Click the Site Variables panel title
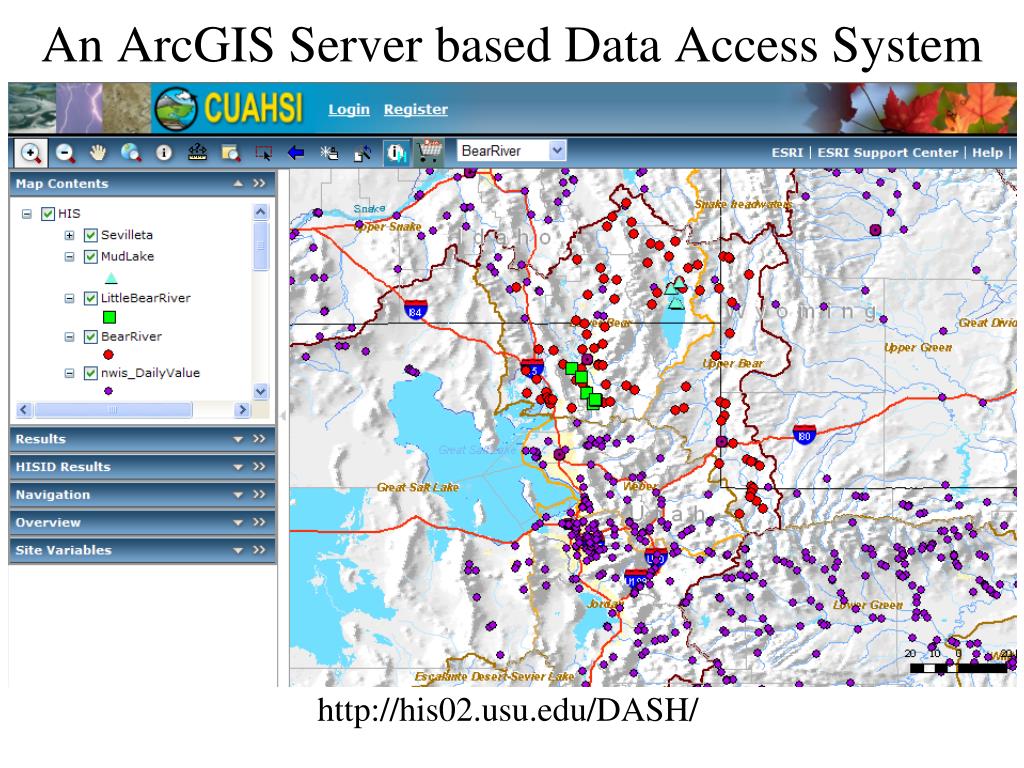Image resolution: width=1024 pixels, height=768 pixels. tap(63, 550)
